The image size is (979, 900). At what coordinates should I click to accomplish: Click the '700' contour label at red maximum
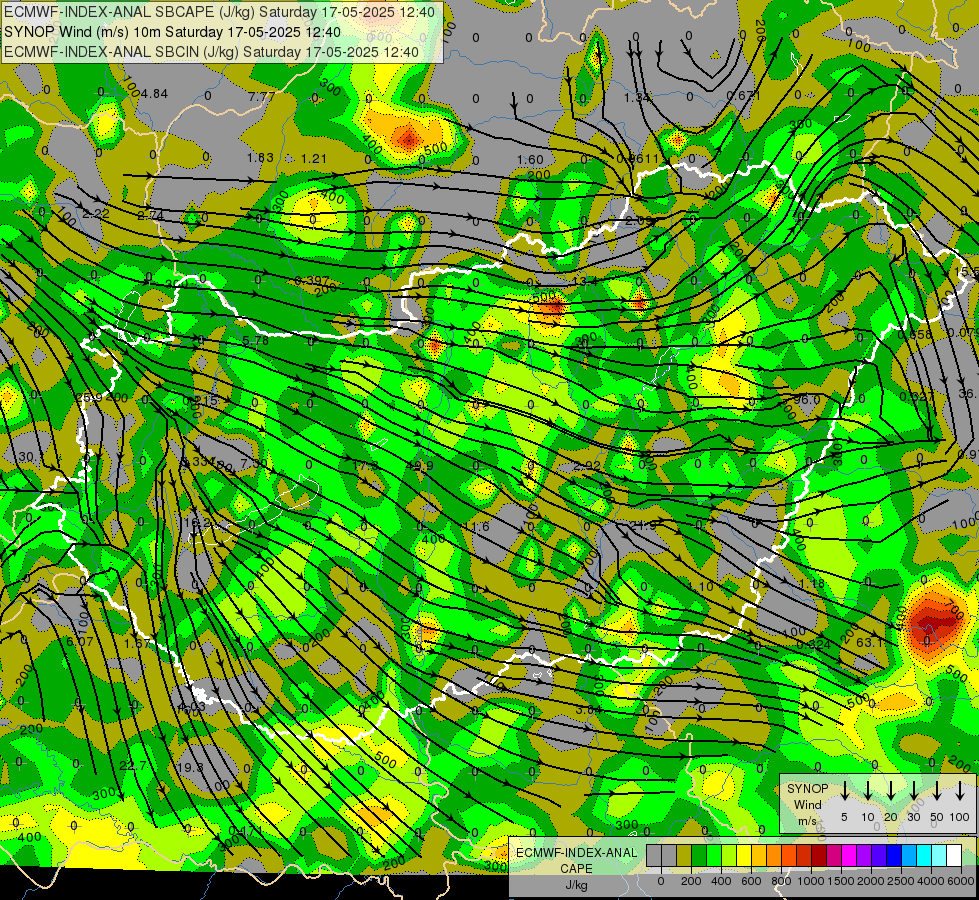click(955, 608)
